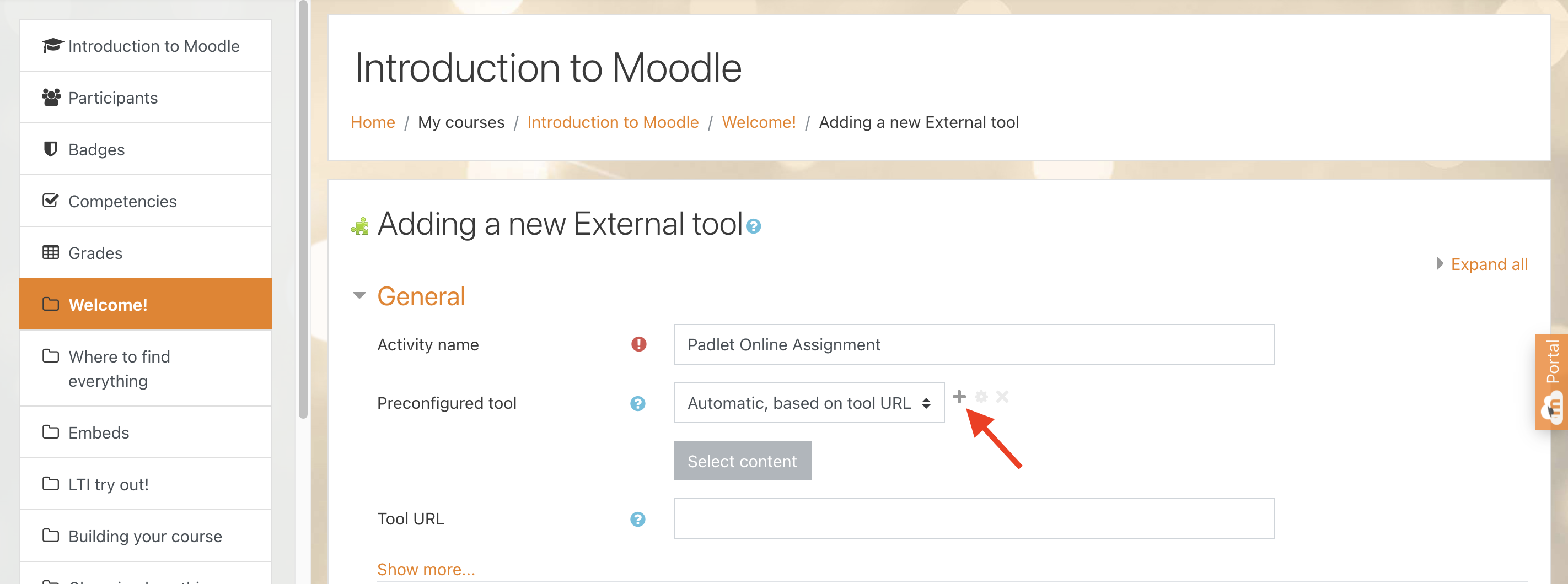
Task: Click into the Tool URL field
Action: click(x=973, y=518)
